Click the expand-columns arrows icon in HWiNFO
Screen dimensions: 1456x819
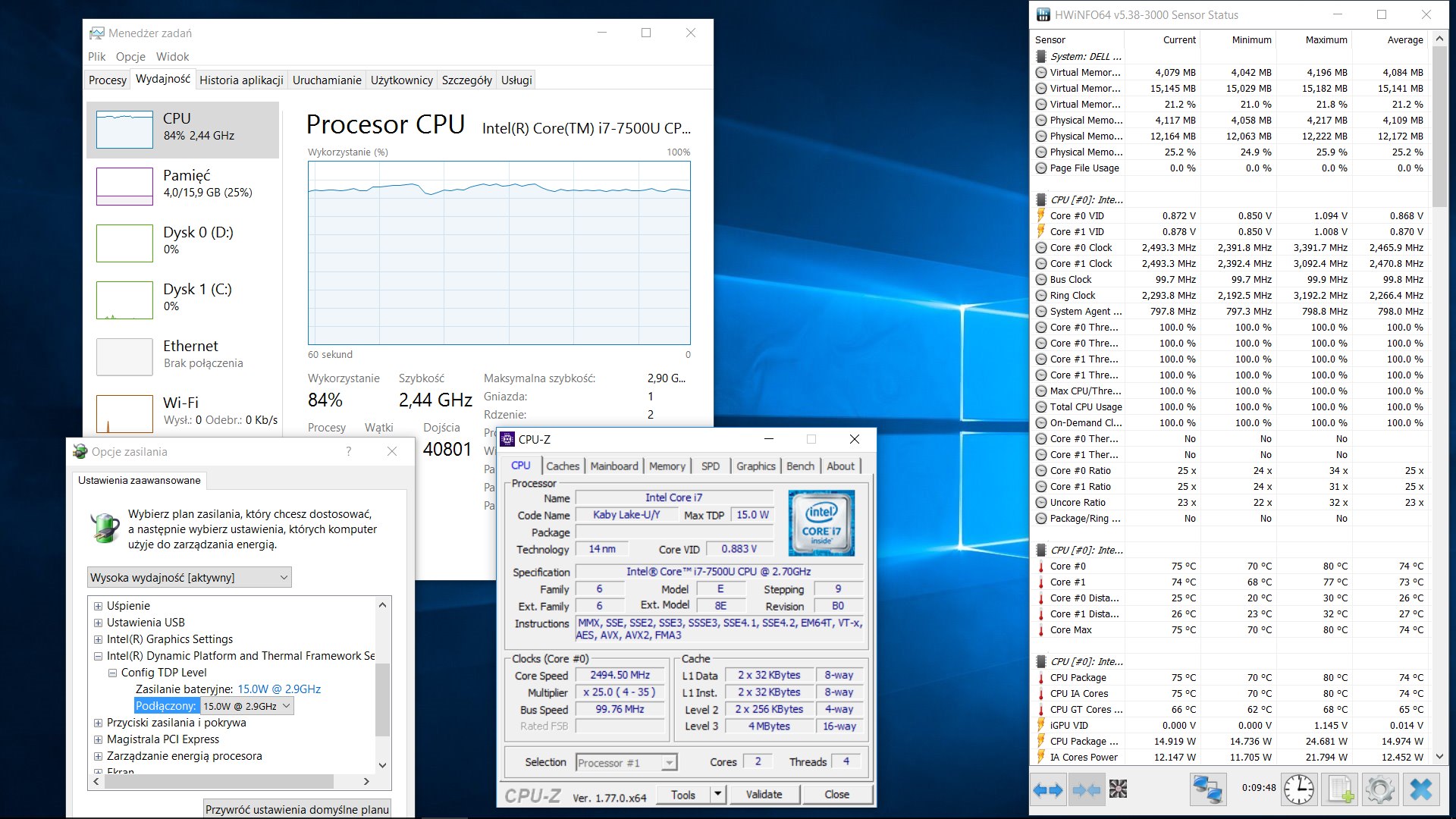pyautogui.click(x=1048, y=790)
